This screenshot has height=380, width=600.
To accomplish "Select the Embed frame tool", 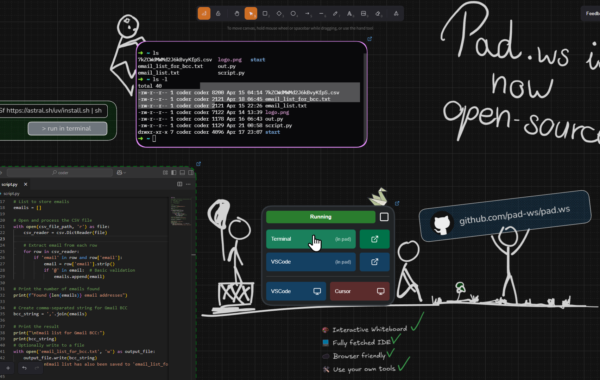I will (364, 14).
